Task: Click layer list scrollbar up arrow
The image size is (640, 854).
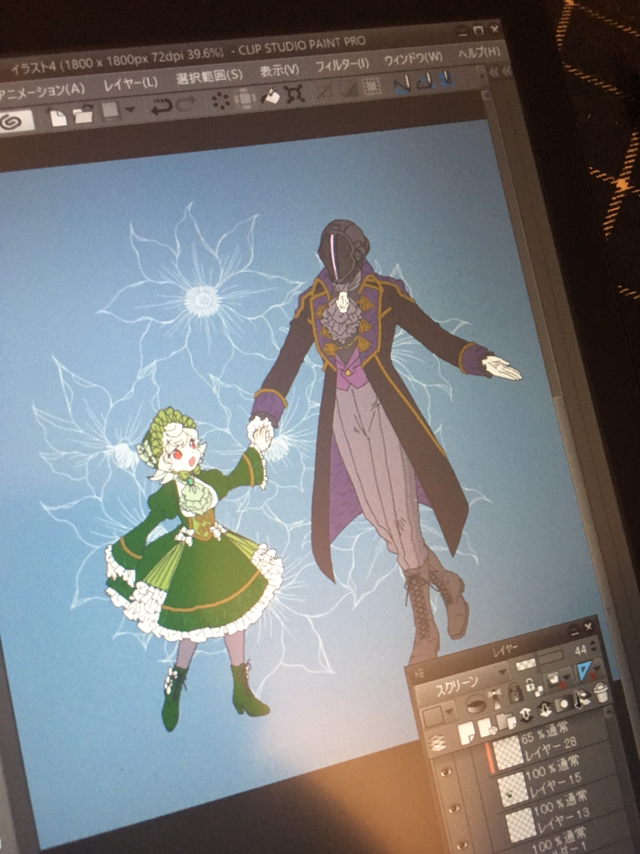Action: 609,712
